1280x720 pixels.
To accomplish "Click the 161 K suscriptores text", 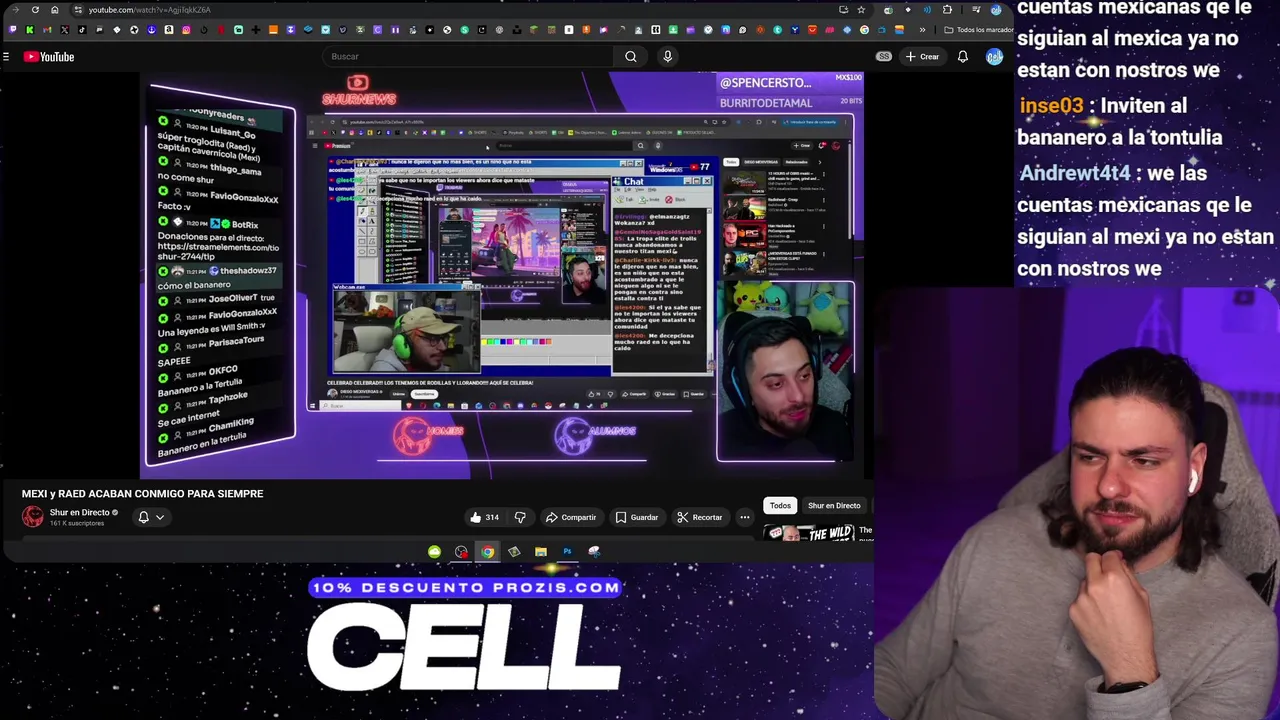I will (77, 523).
